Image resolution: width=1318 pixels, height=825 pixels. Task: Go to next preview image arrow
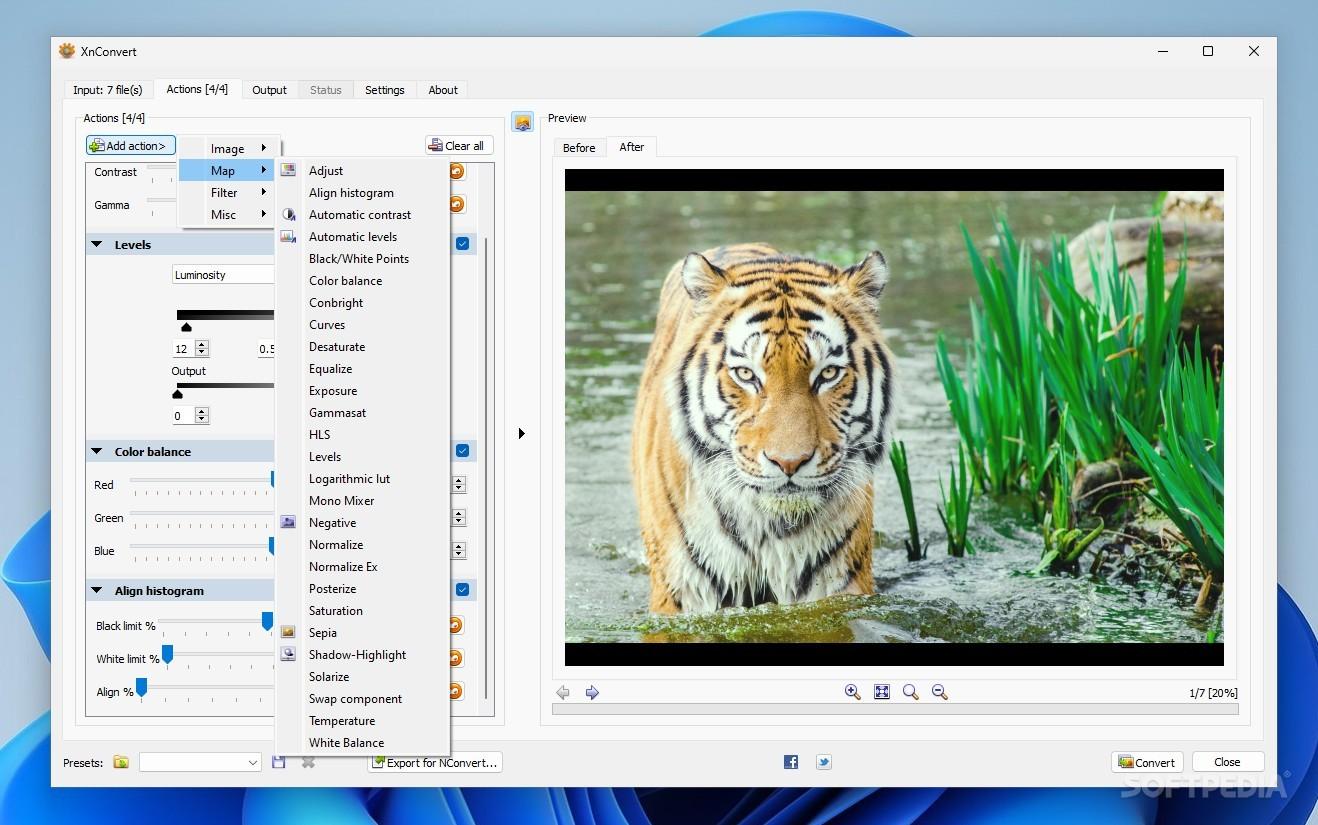click(592, 692)
